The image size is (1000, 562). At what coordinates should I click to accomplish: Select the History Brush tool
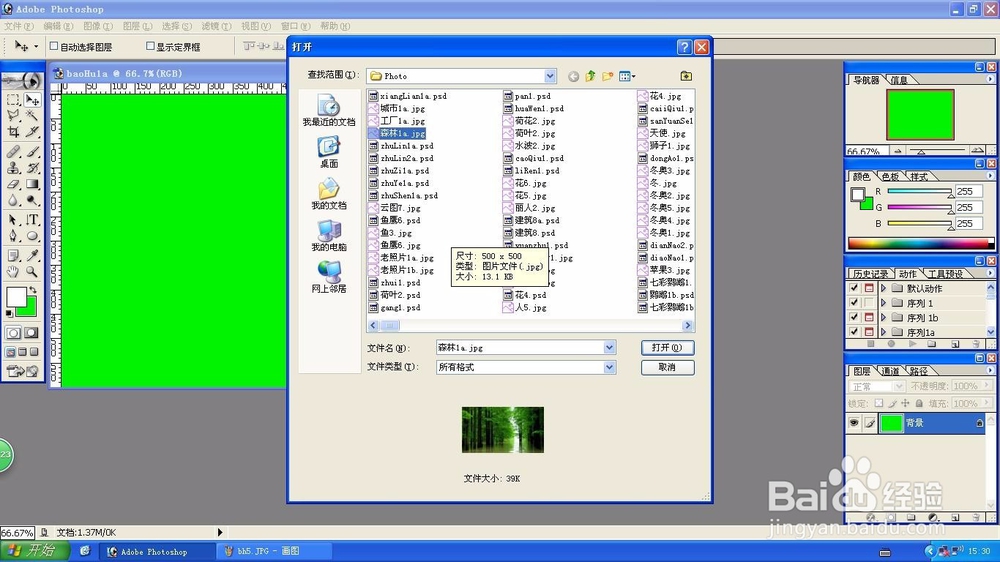[x=32, y=168]
